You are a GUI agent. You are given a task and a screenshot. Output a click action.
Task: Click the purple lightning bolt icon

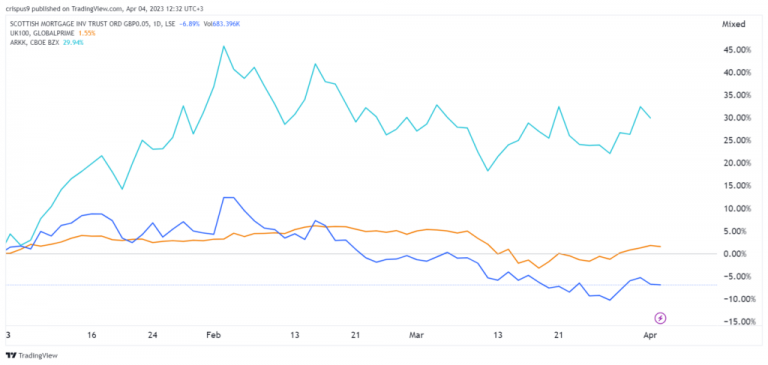pyautogui.click(x=661, y=318)
